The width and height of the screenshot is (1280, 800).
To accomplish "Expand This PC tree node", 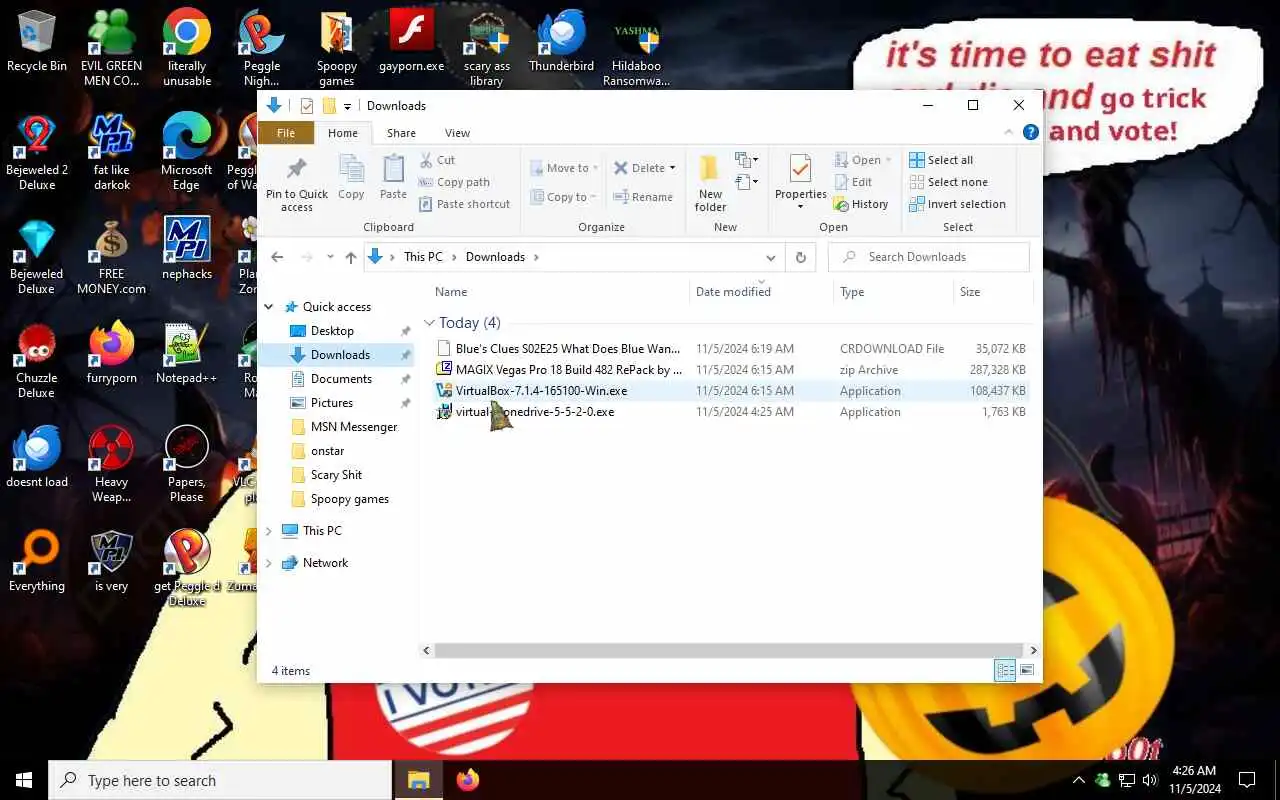I will pos(269,531).
